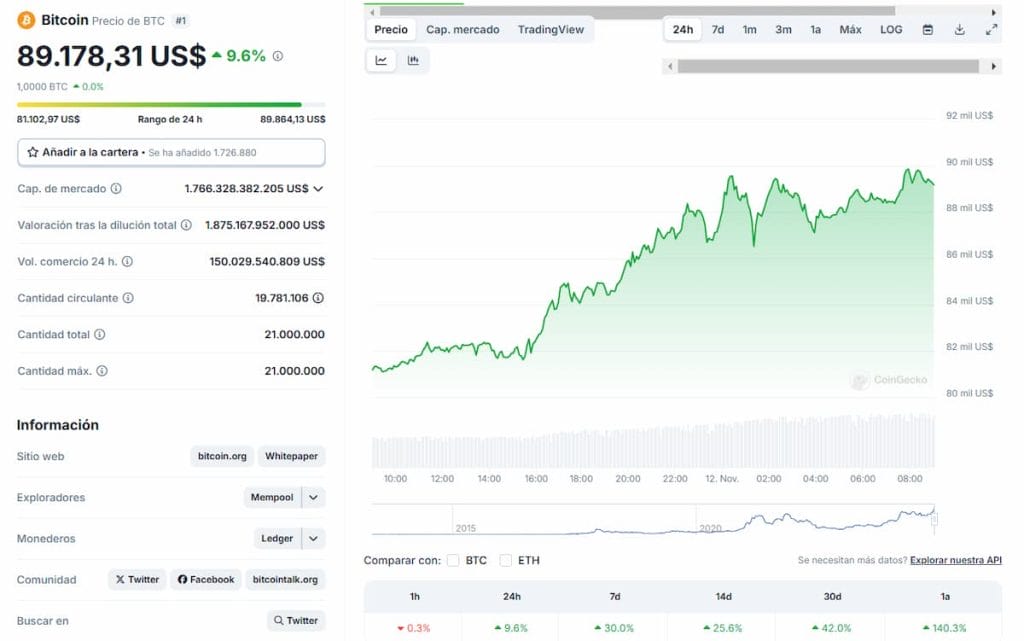The height and width of the screenshot is (641, 1024).
Task: Expand chart to fullscreen icon
Action: pos(991,30)
